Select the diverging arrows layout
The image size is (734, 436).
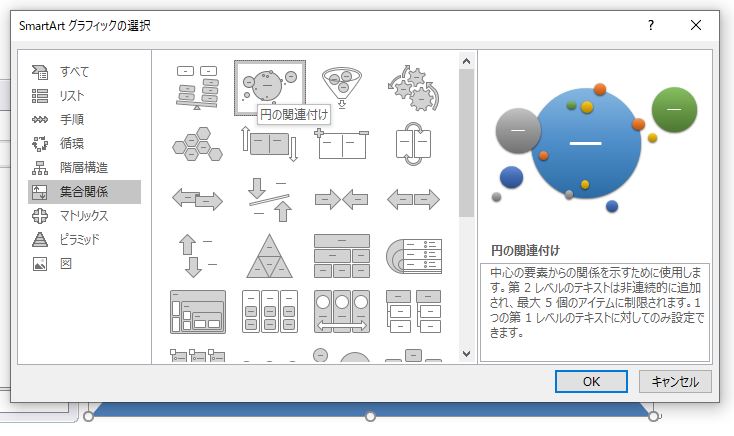[x=413, y=200]
